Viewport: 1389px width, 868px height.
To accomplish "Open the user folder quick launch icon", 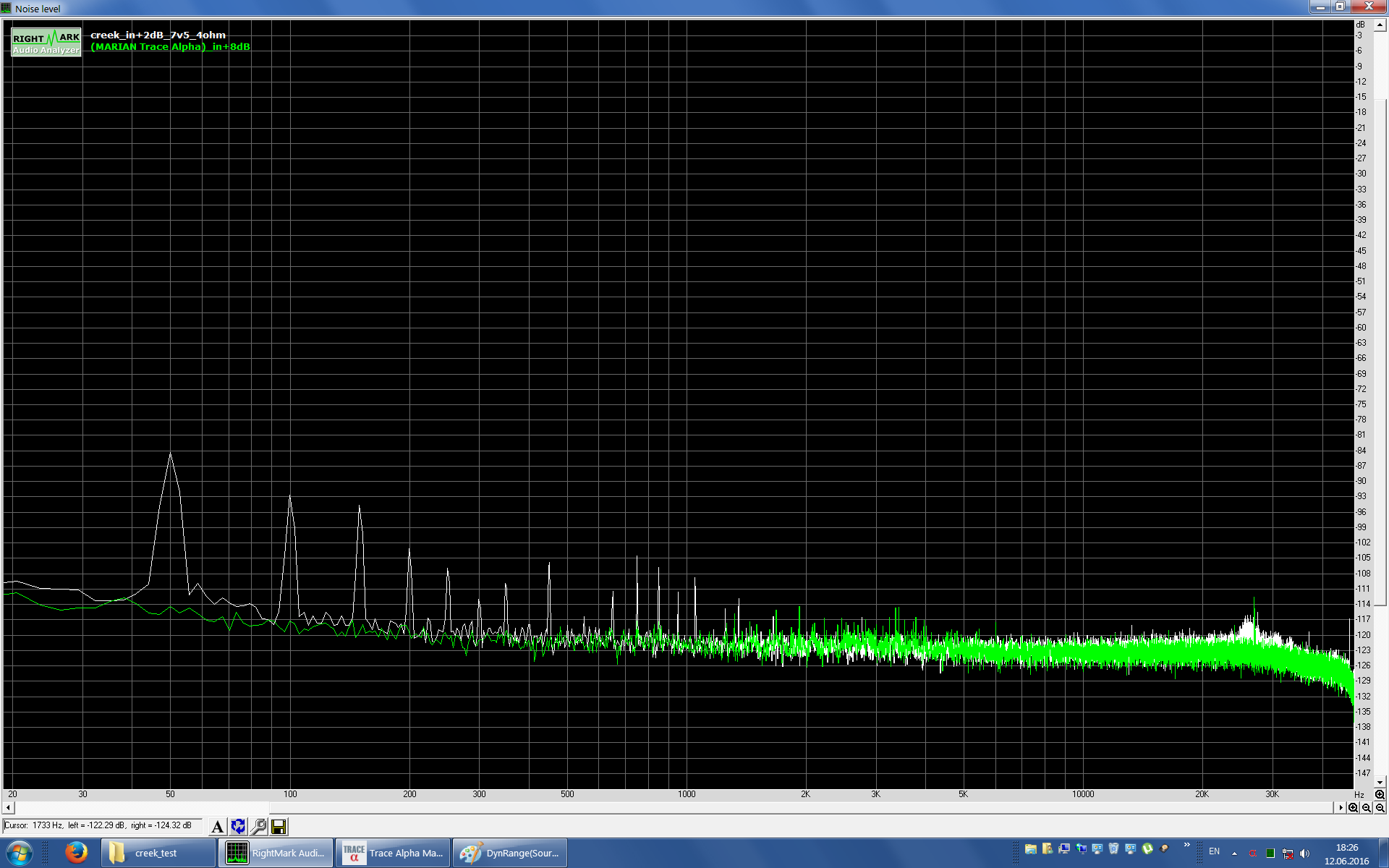I will [1048, 849].
